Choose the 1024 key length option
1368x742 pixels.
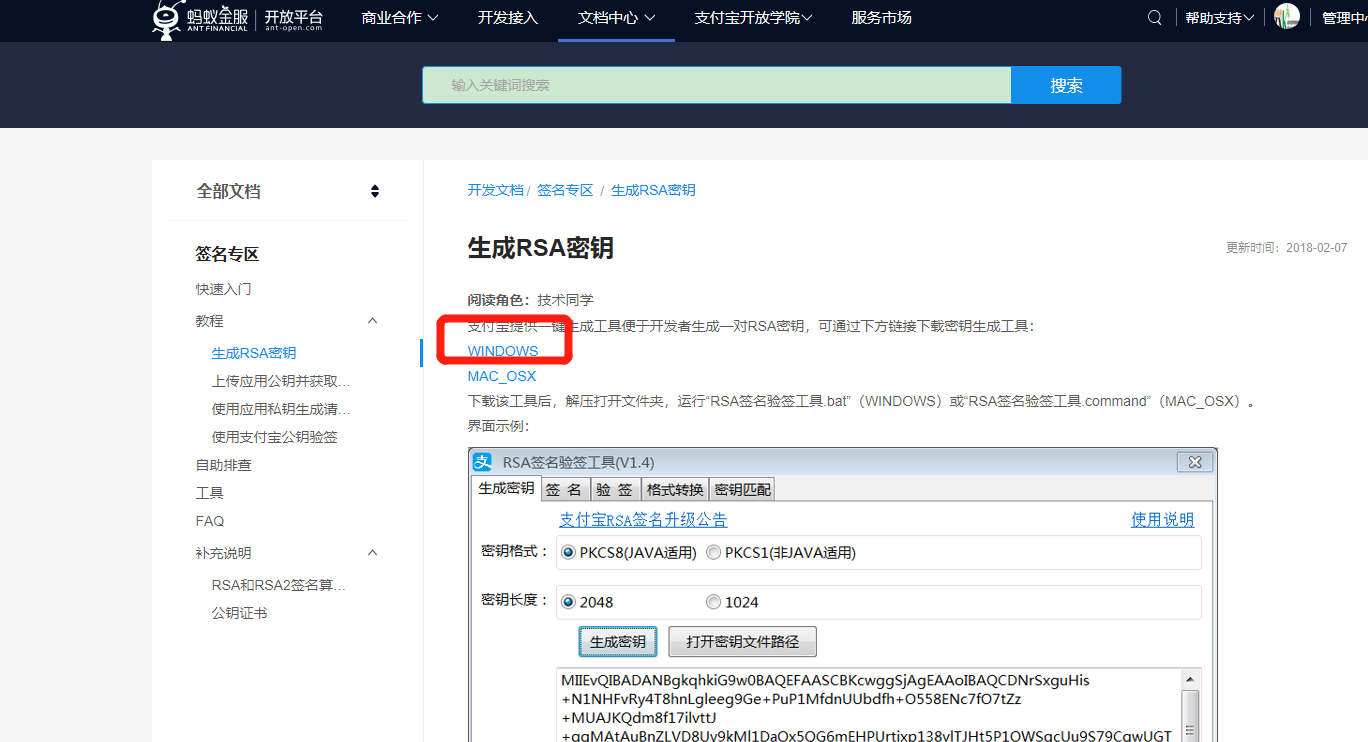pyautogui.click(x=713, y=602)
